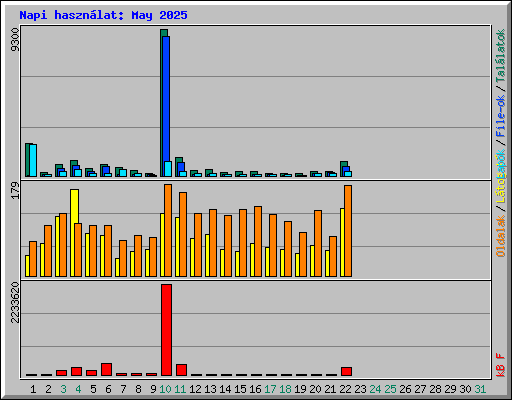This screenshot has width=512, height=400.
Task: Click the orange 'Oldalak' legend label
Action: (500, 236)
